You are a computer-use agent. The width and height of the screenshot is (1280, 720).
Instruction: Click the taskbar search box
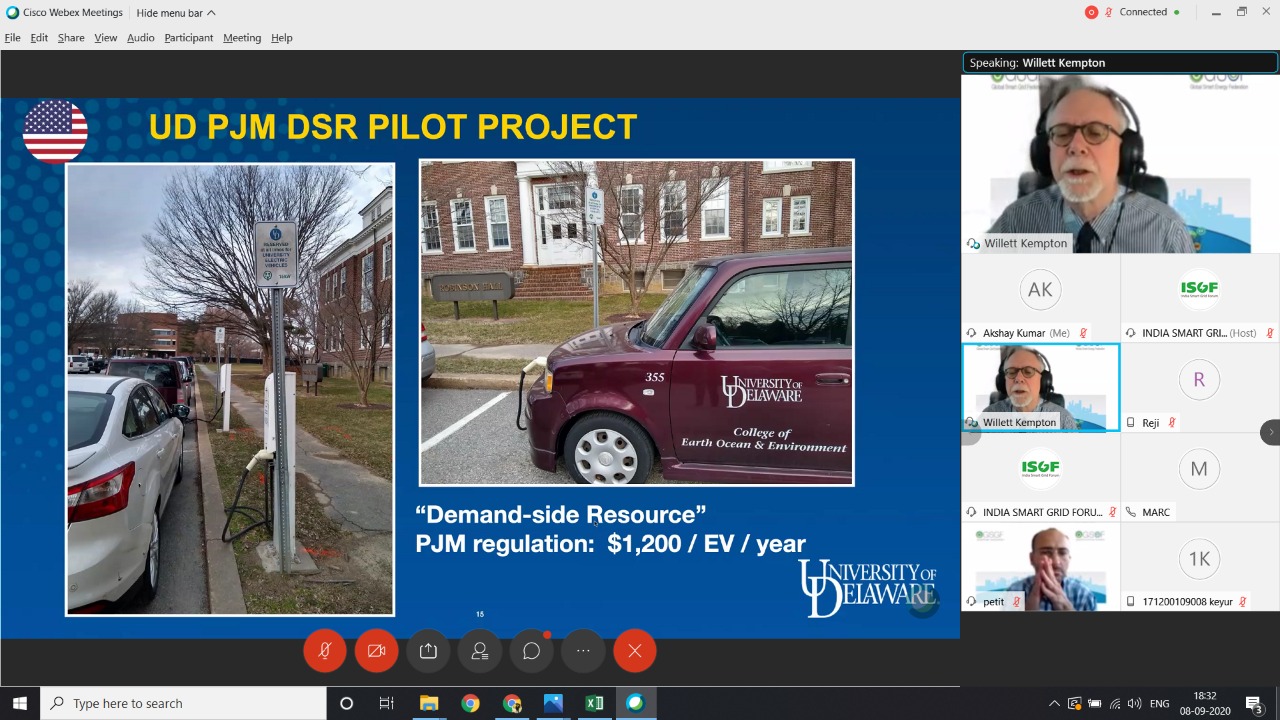(x=183, y=703)
